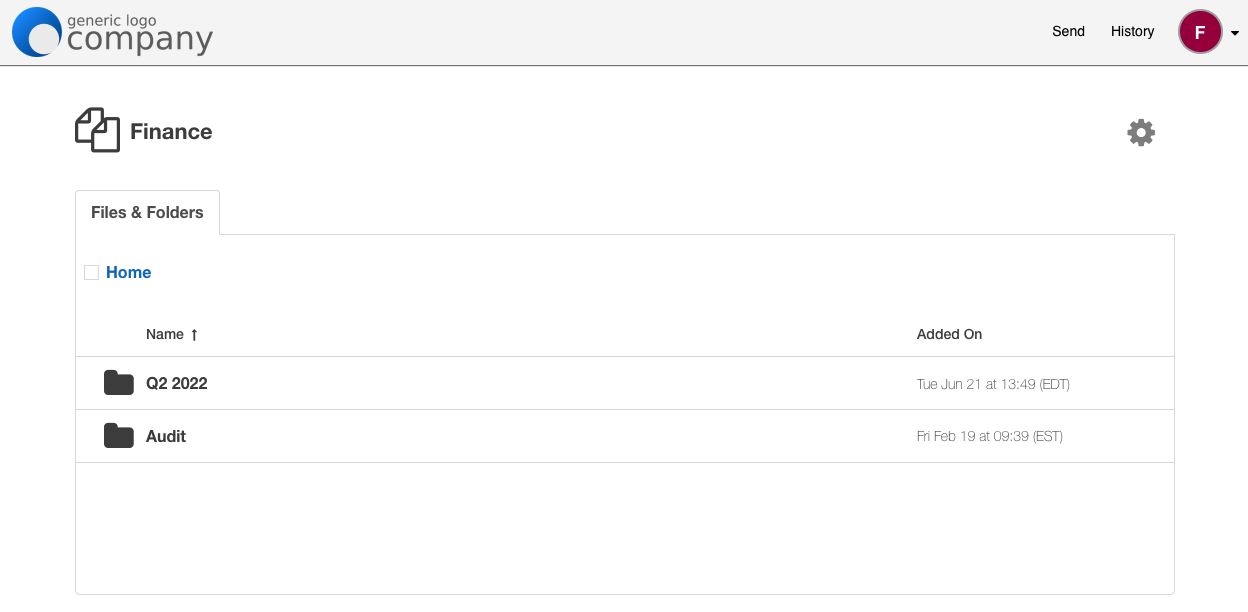
Task: Click the user avatar labeled F
Action: [x=1200, y=32]
